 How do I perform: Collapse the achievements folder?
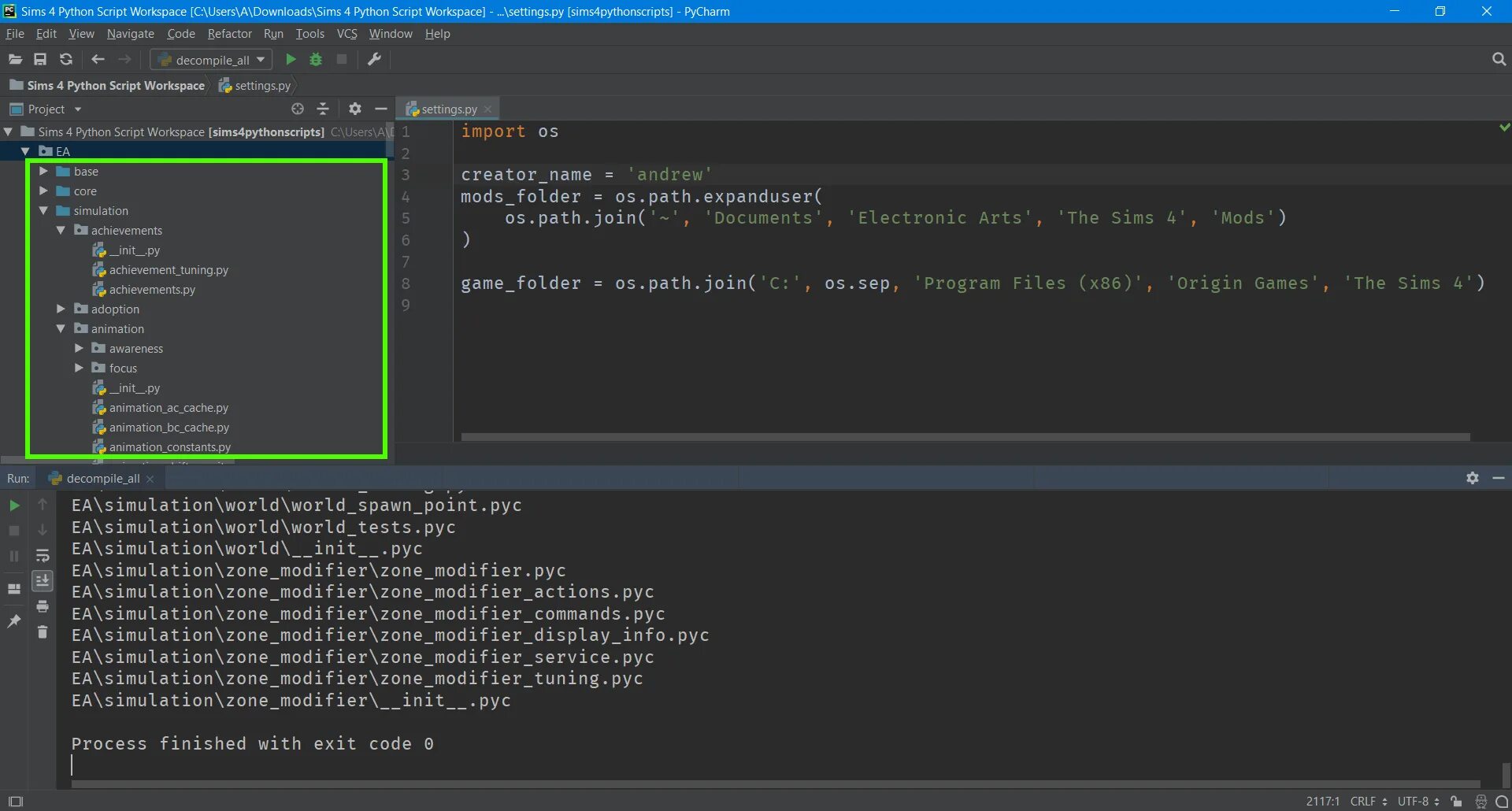tap(61, 230)
